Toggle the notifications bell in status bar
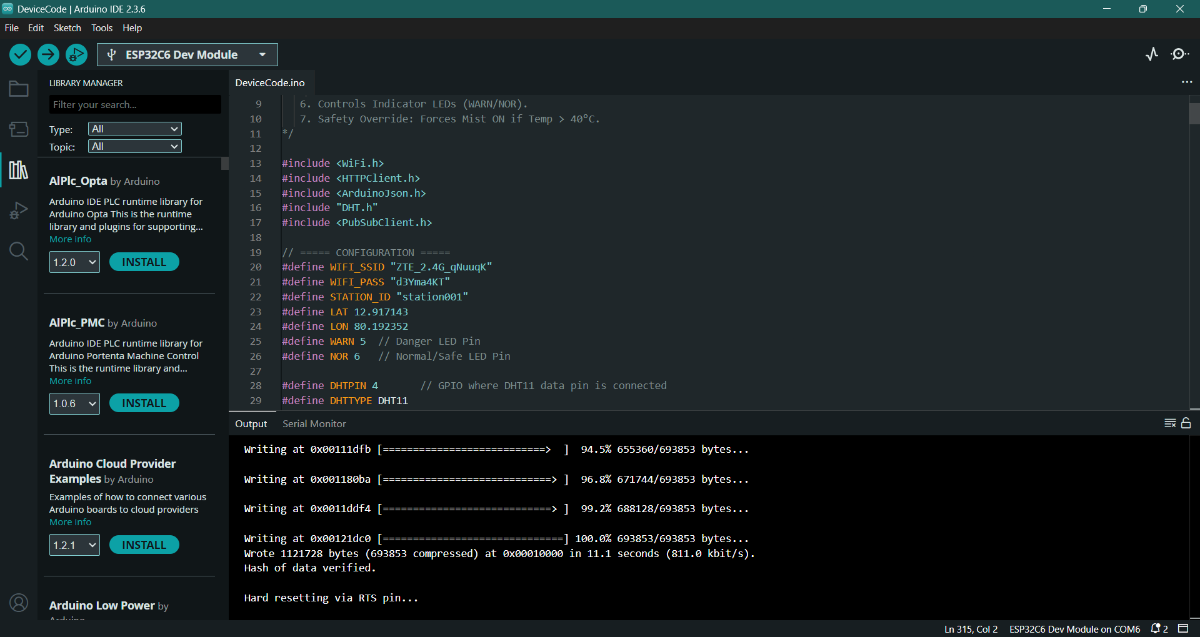This screenshot has width=1200, height=637. tap(1158, 629)
